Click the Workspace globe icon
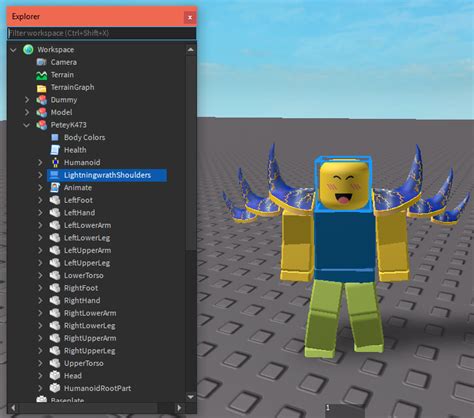This screenshot has height=418, width=474. [x=28, y=50]
